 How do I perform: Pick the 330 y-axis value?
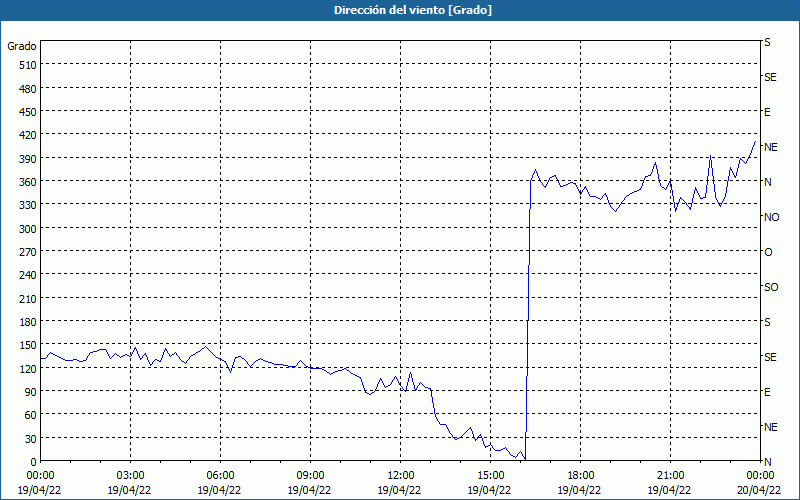click(28, 205)
